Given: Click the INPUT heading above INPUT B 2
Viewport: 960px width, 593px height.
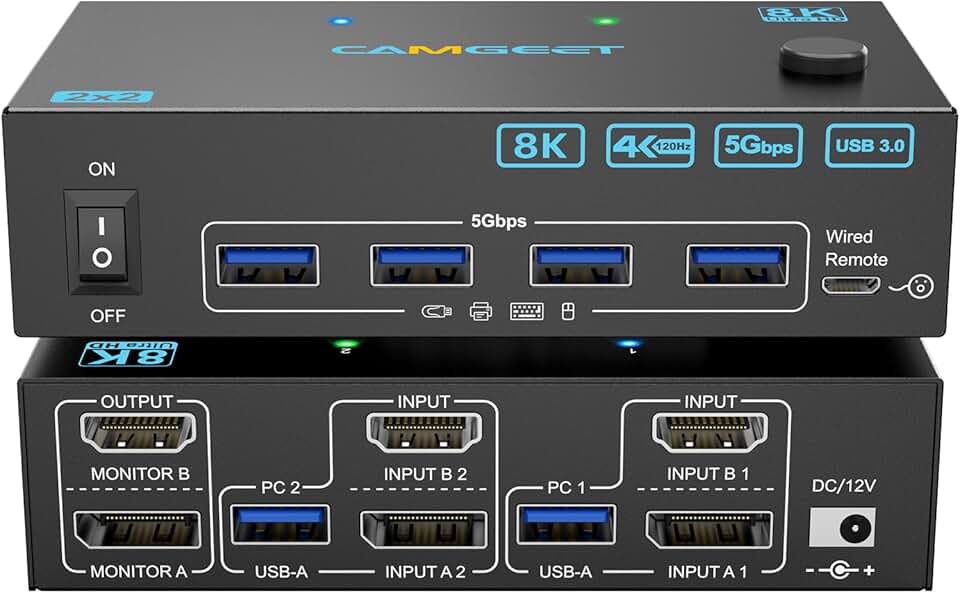Looking at the screenshot, I should coord(424,401).
